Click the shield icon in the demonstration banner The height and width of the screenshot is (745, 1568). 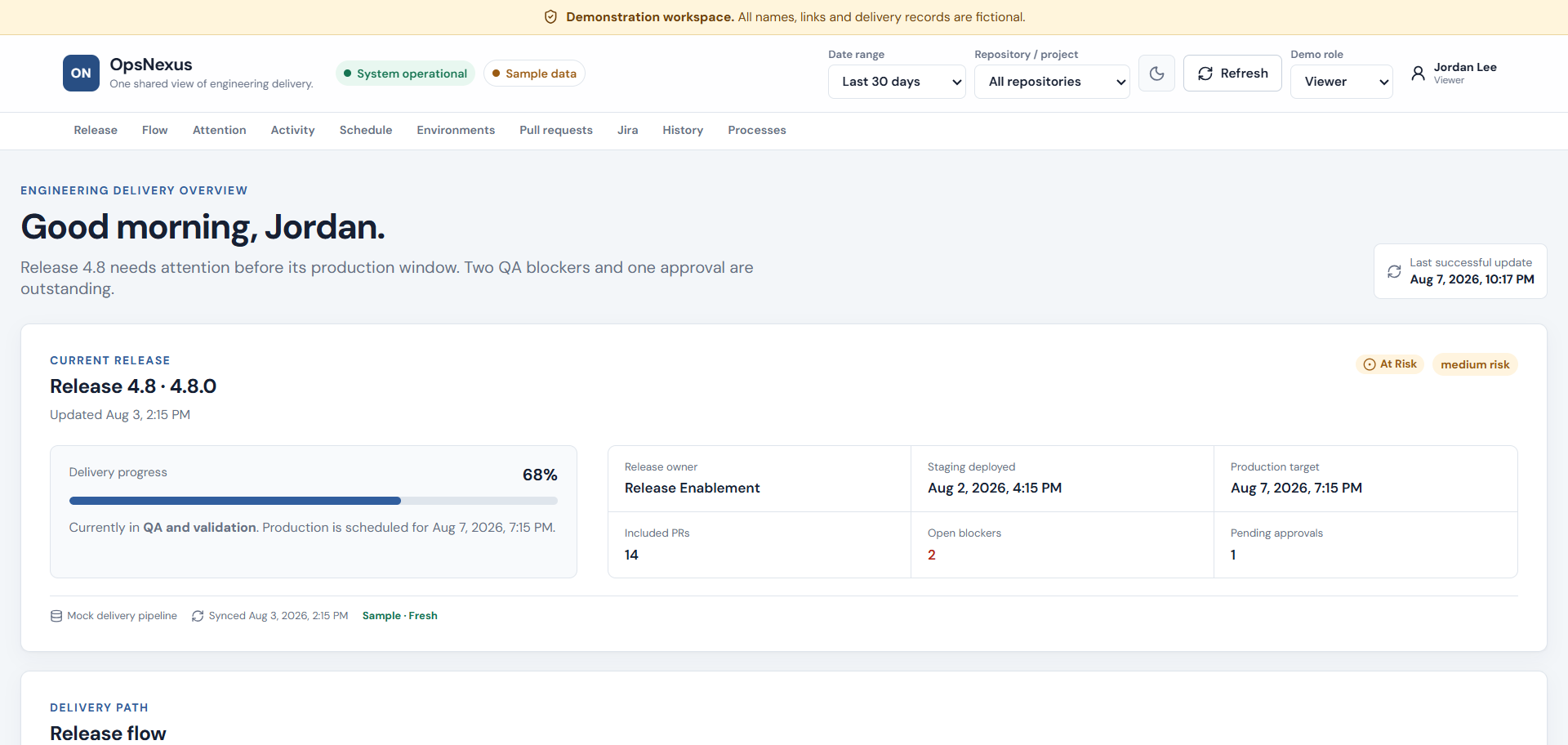(x=550, y=17)
